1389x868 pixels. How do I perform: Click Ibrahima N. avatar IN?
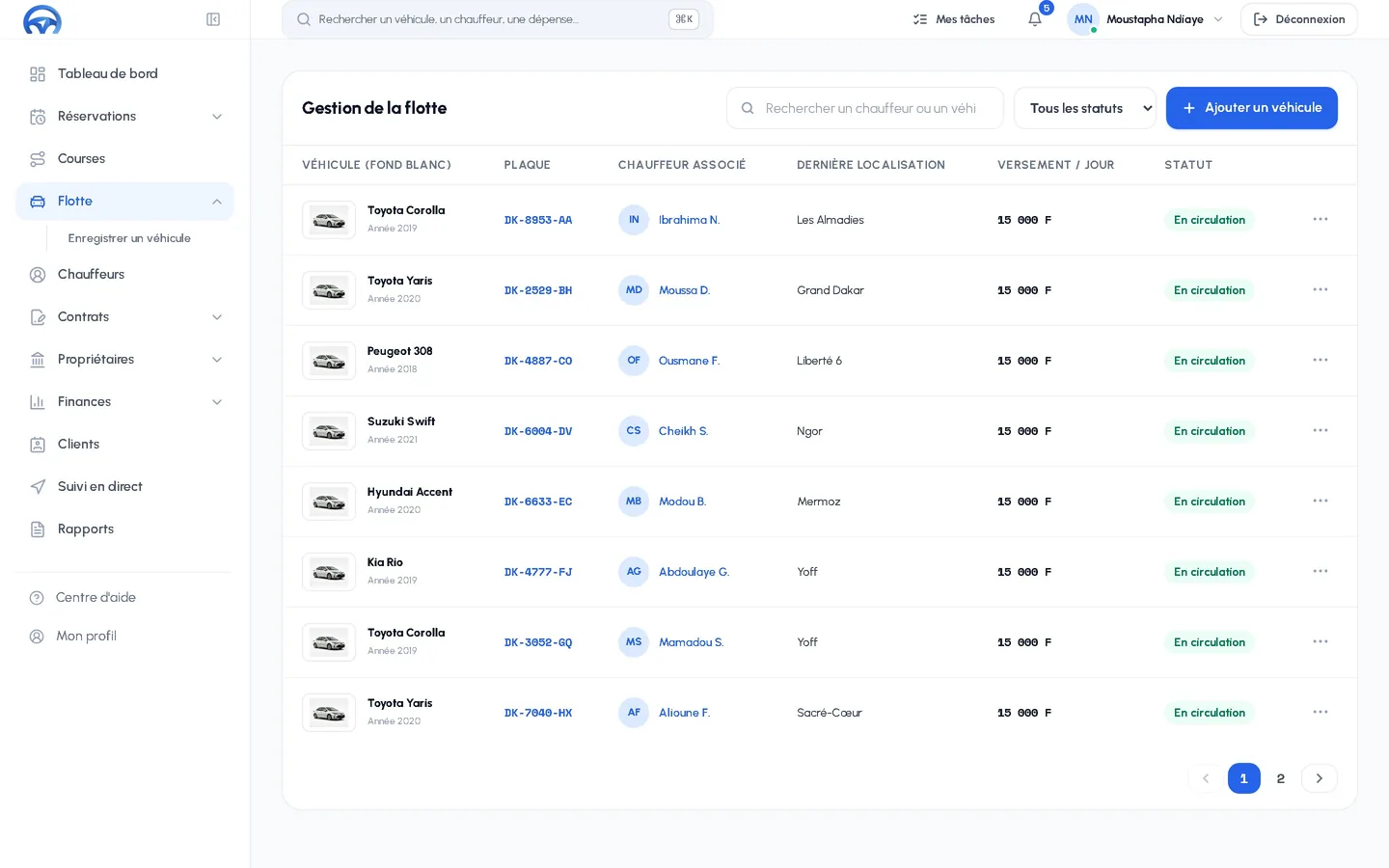pyautogui.click(x=634, y=220)
